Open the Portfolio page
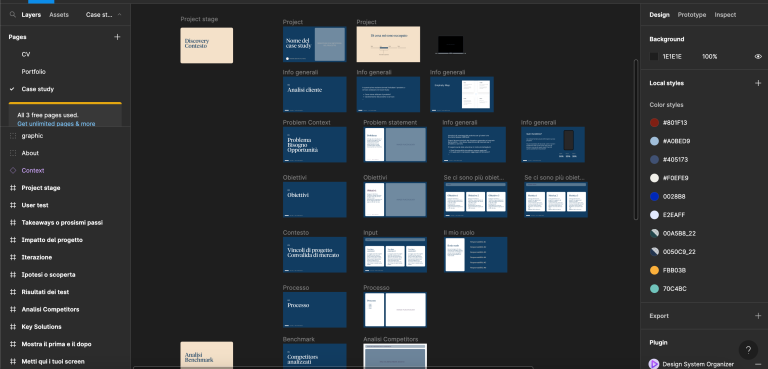 [33, 72]
